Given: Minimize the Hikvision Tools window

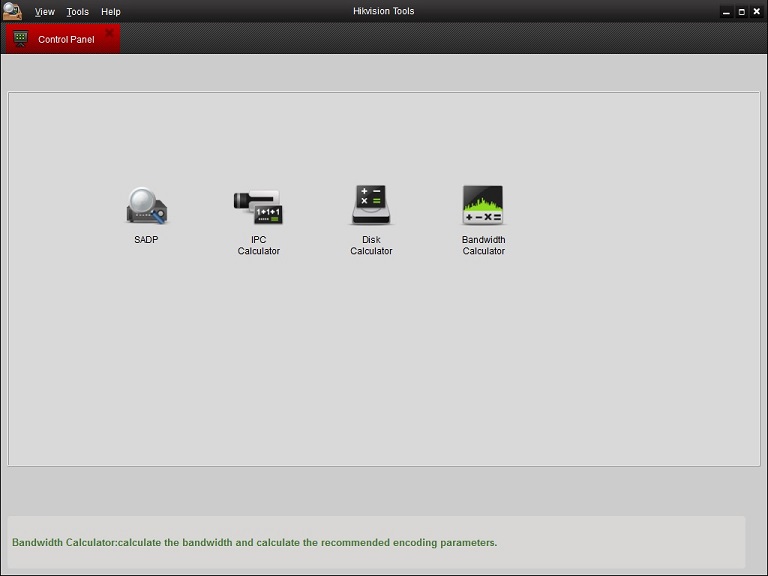Looking at the screenshot, I should click(x=726, y=12).
